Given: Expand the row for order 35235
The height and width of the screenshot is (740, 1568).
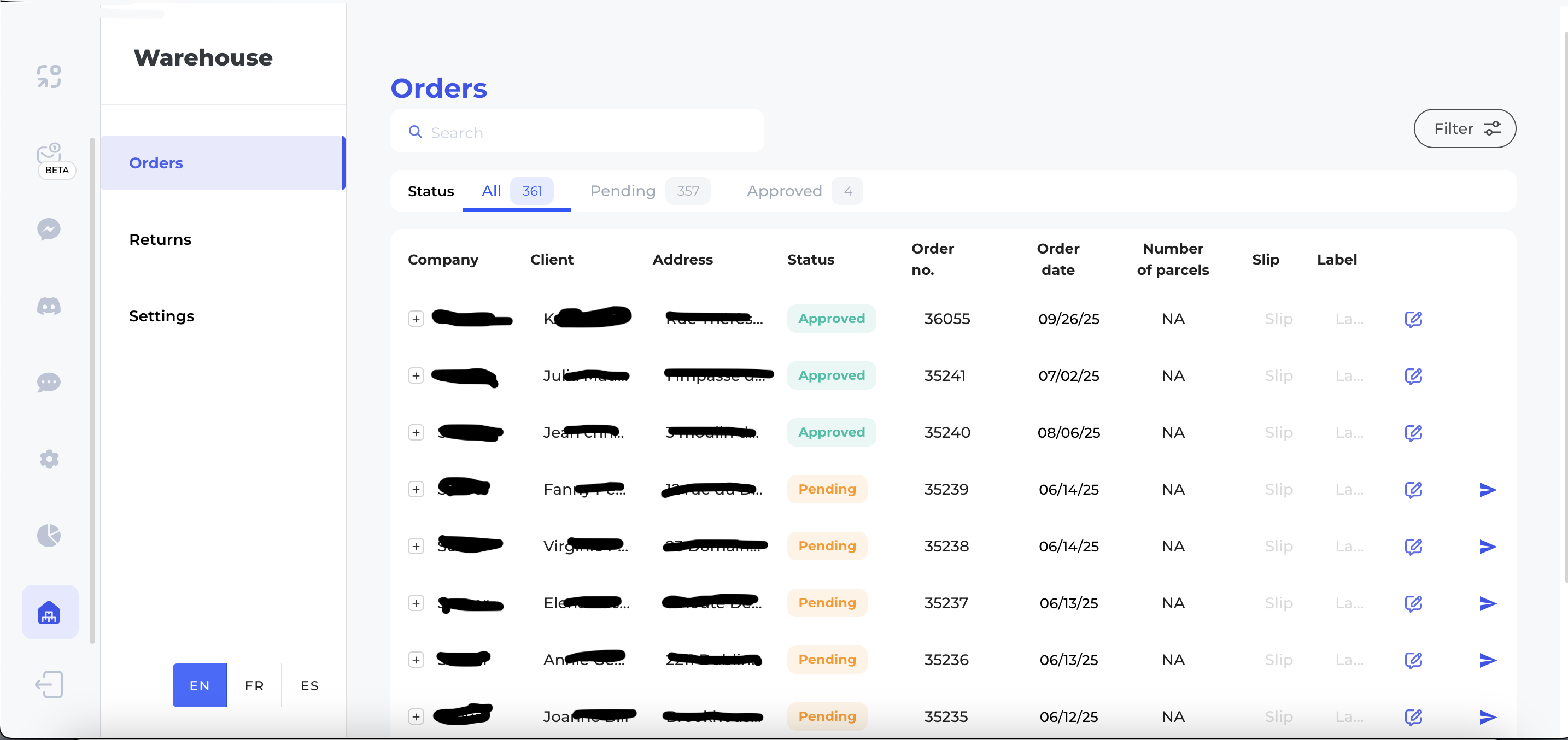Looking at the screenshot, I should (417, 716).
